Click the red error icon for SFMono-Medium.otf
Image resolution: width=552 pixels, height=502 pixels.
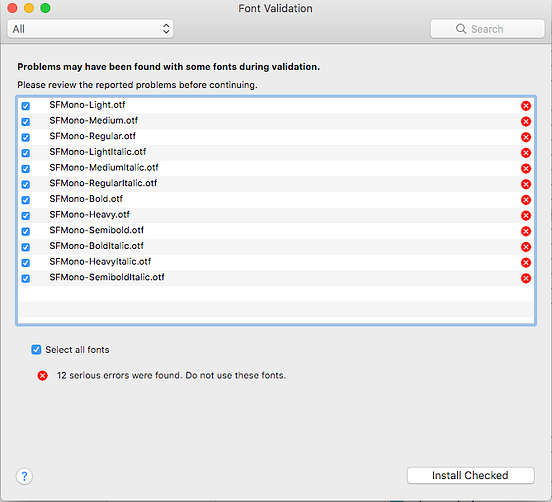pos(526,121)
